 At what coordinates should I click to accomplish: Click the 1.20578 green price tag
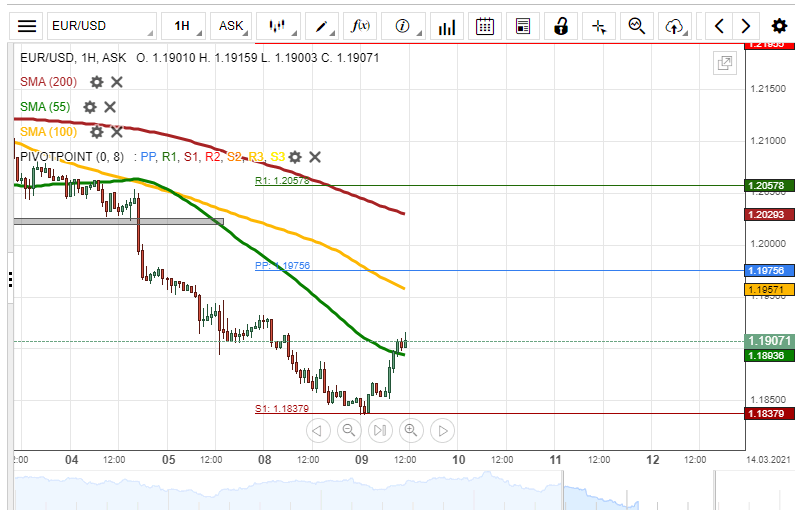point(769,186)
